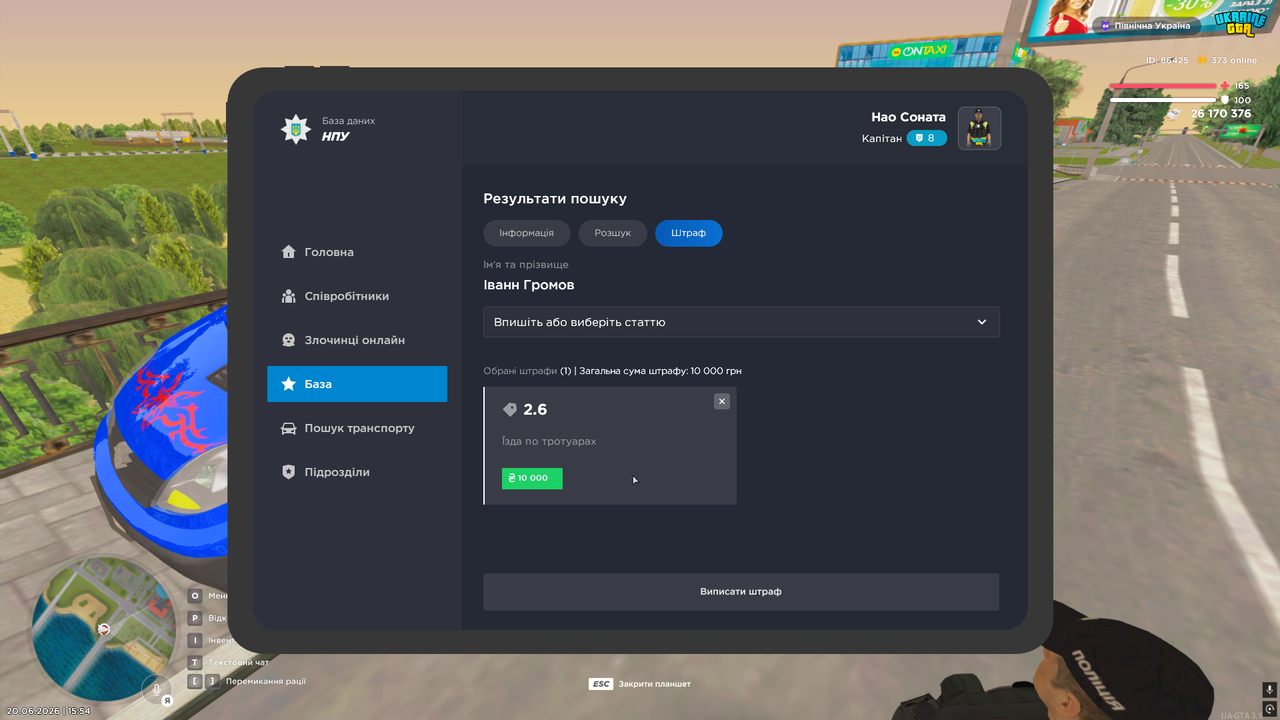This screenshot has width=1280, height=720.
Task: Click the O menu key hint
Action: click(207, 596)
